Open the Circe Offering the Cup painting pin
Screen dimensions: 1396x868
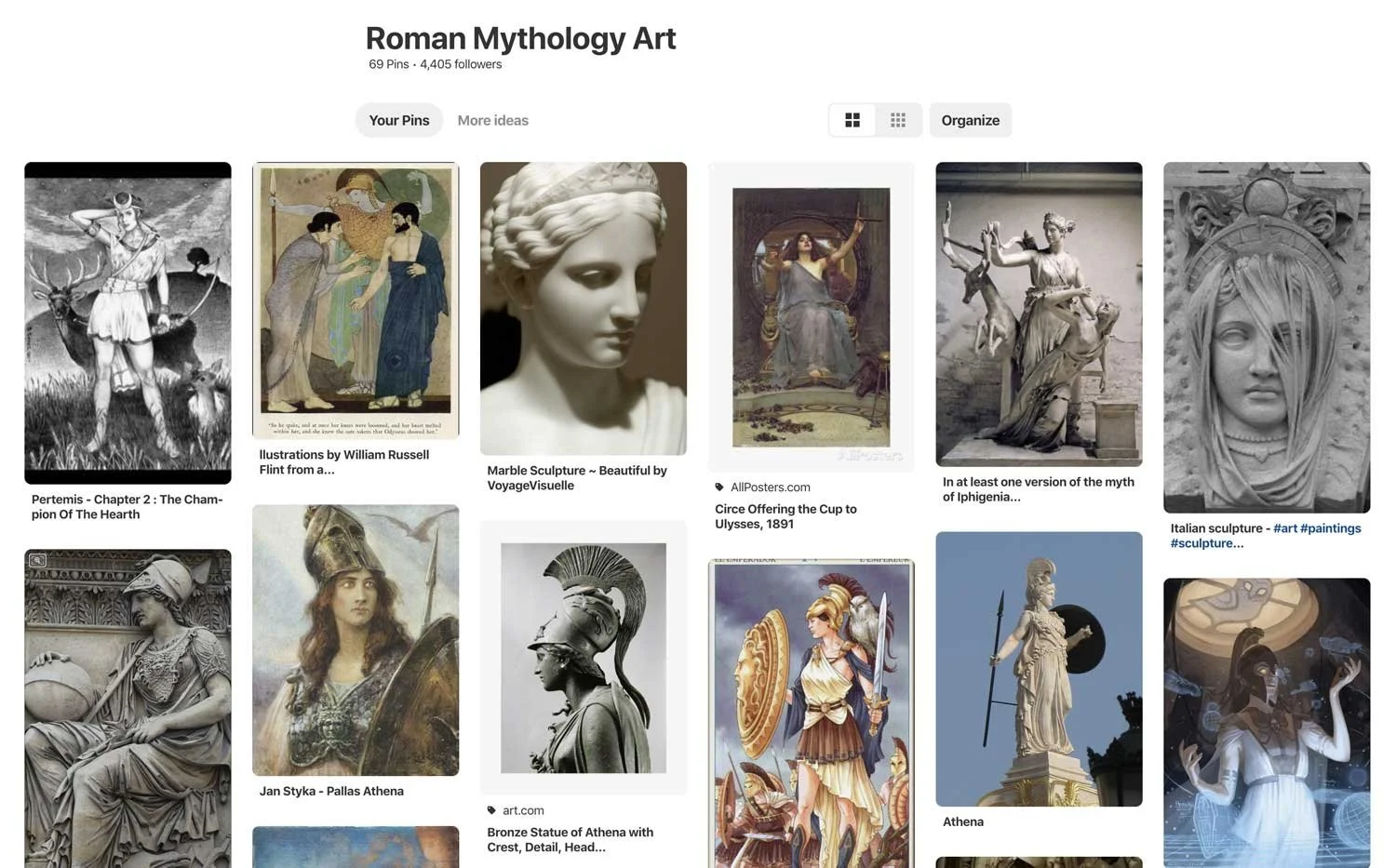tap(812, 316)
